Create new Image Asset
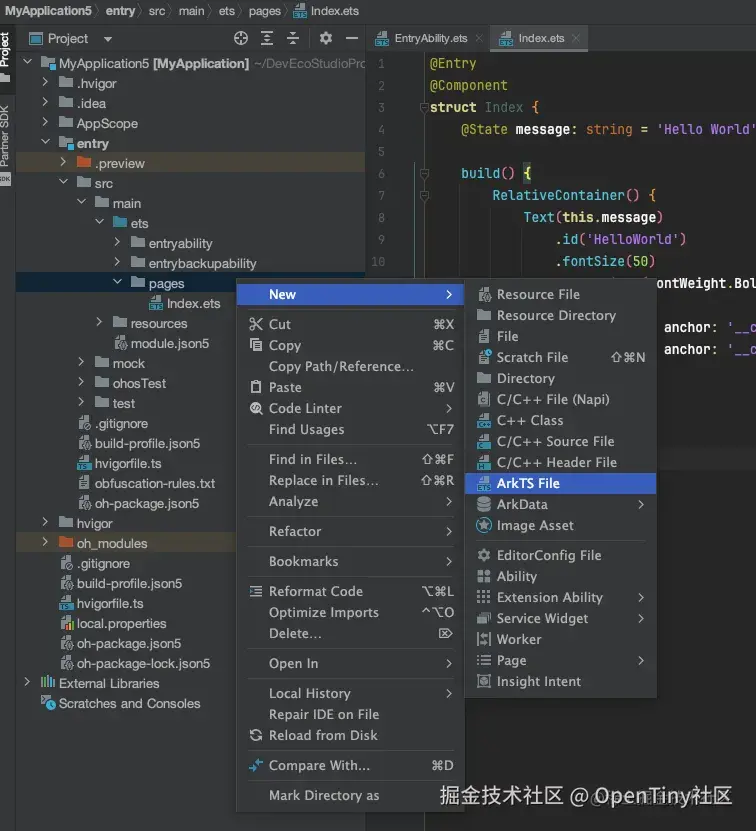 (x=560, y=526)
